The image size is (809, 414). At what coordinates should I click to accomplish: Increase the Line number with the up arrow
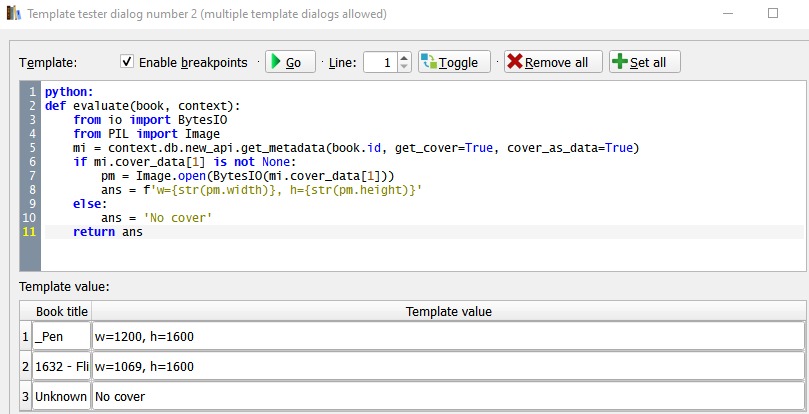coord(404,57)
